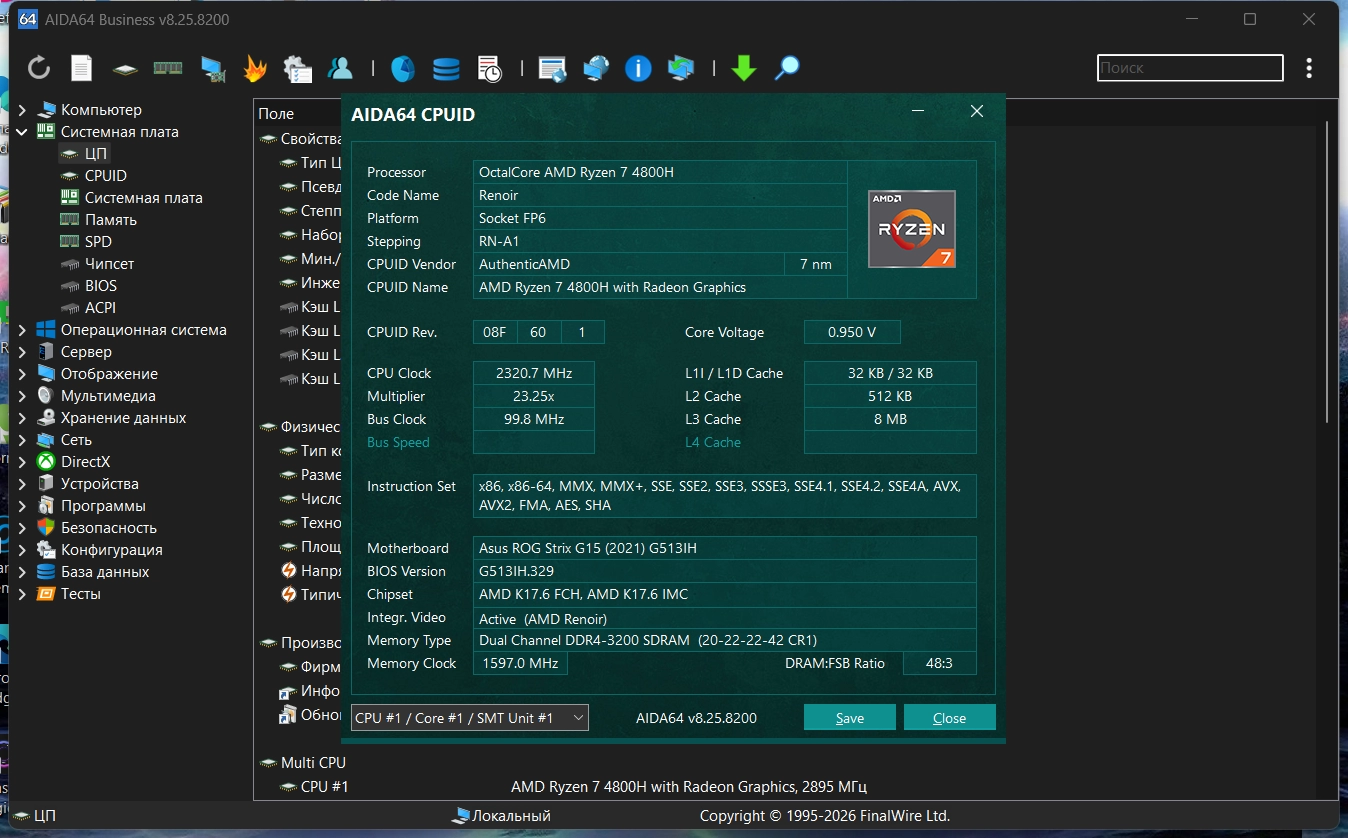Click the blue database stack icon
The height and width of the screenshot is (838, 1348).
tap(446, 68)
